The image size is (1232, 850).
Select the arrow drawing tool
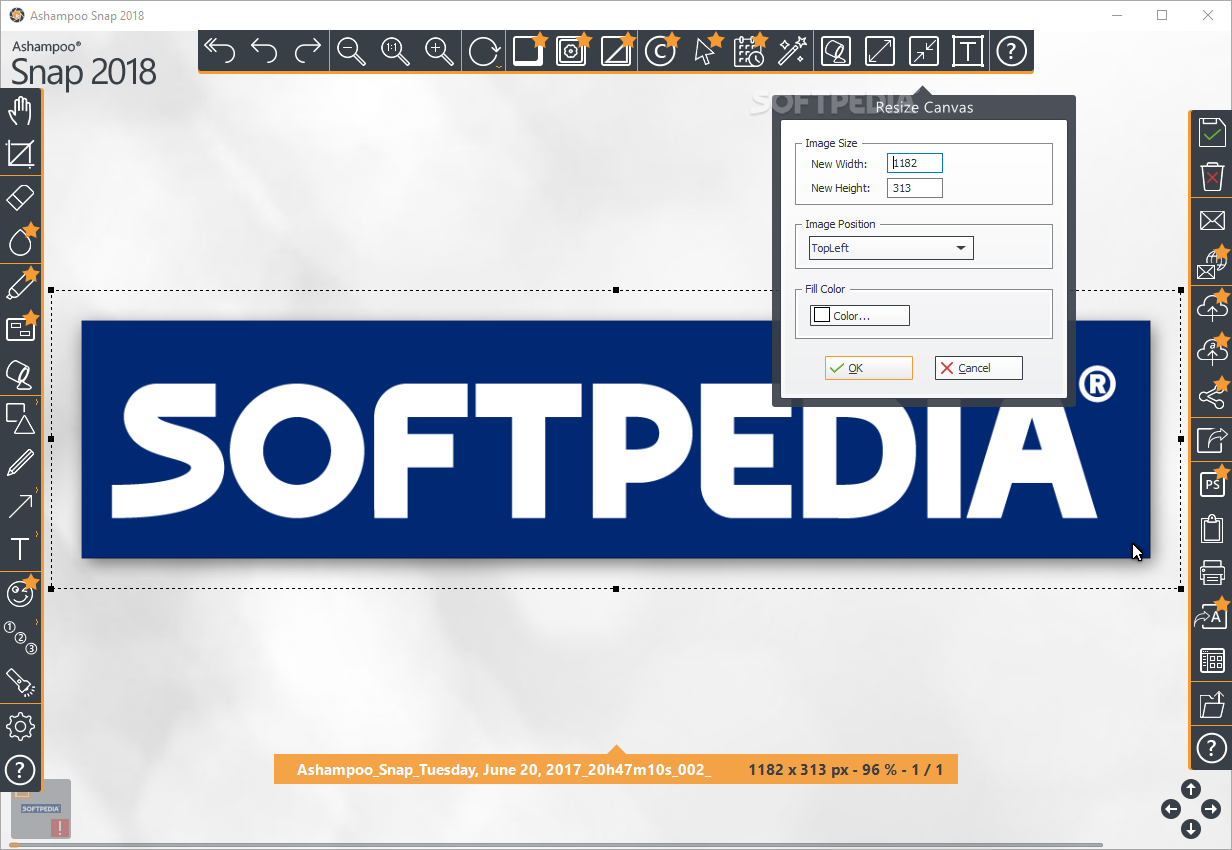click(x=20, y=505)
